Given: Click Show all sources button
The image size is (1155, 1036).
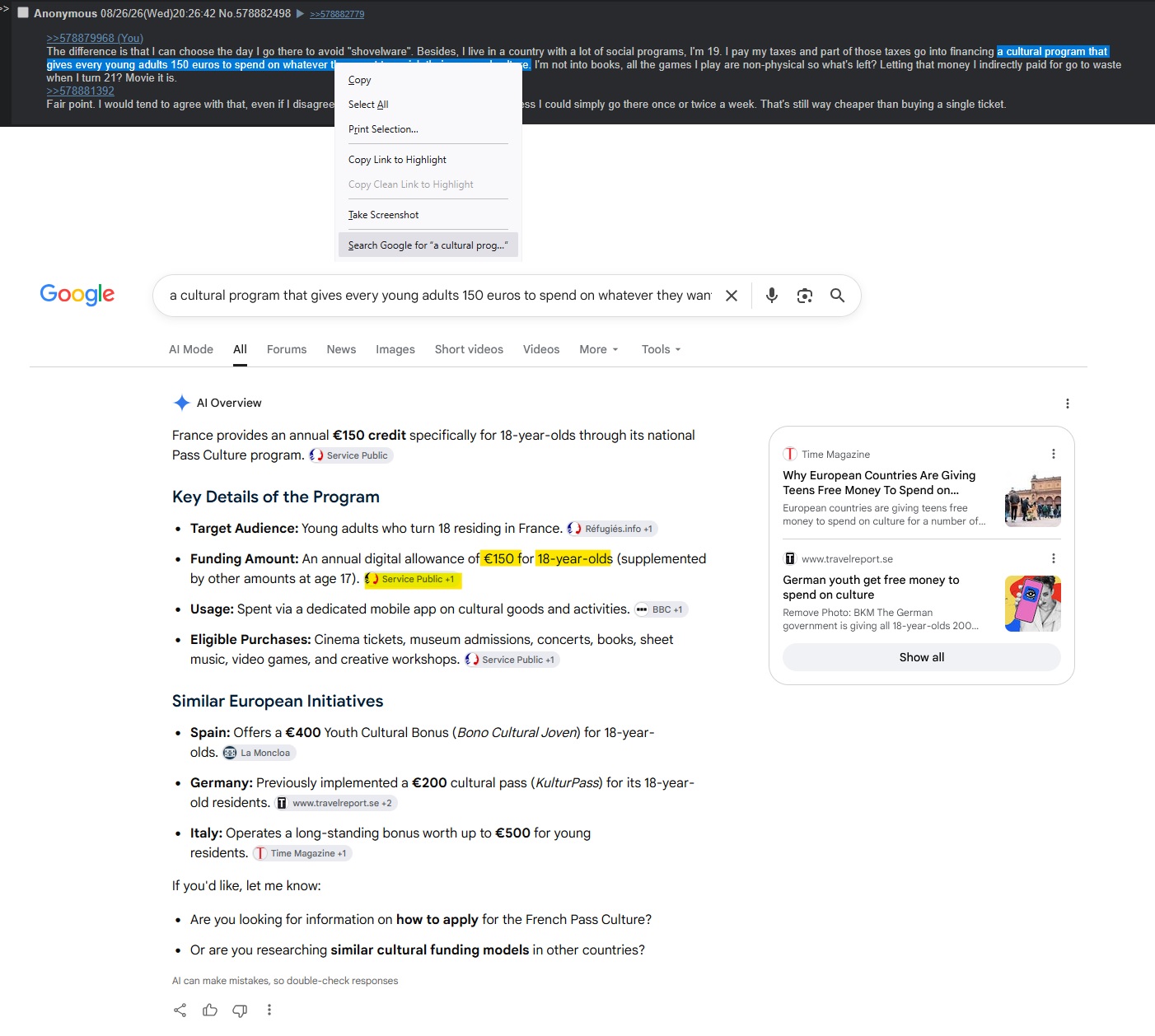Looking at the screenshot, I should (x=922, y=657).
